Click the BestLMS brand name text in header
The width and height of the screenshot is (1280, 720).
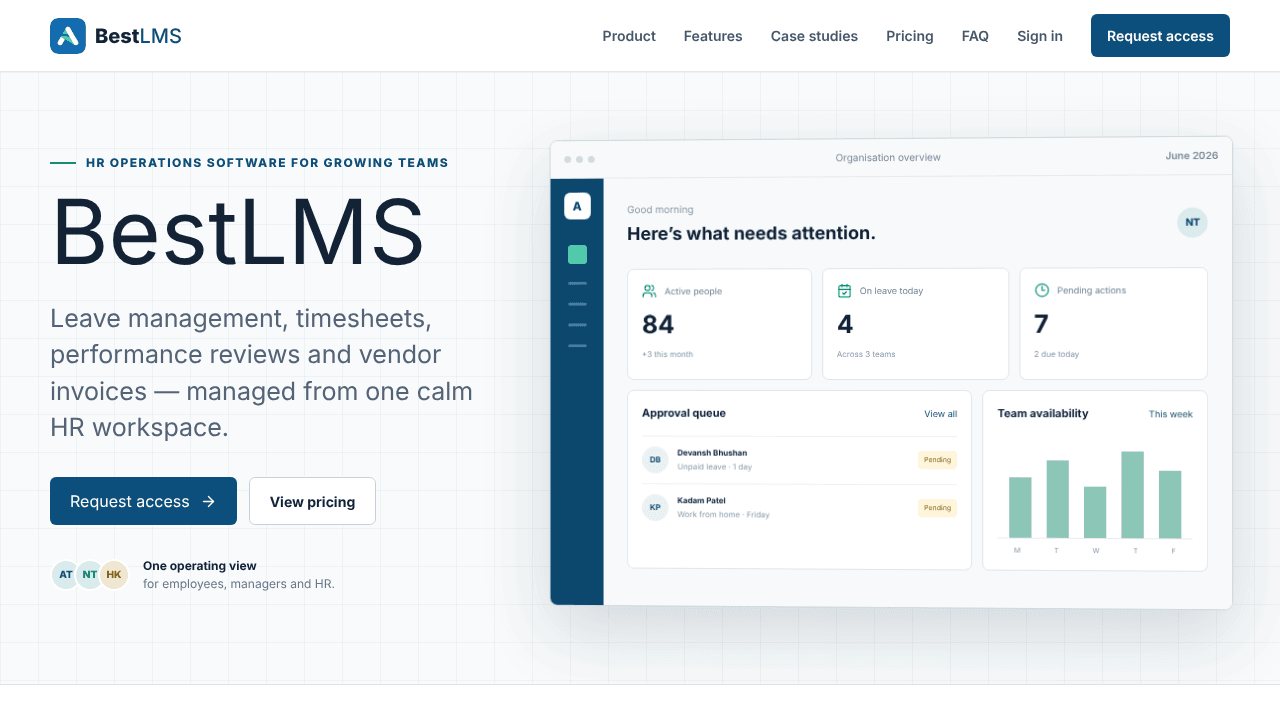pyautogui.click(x=138, y=36)
